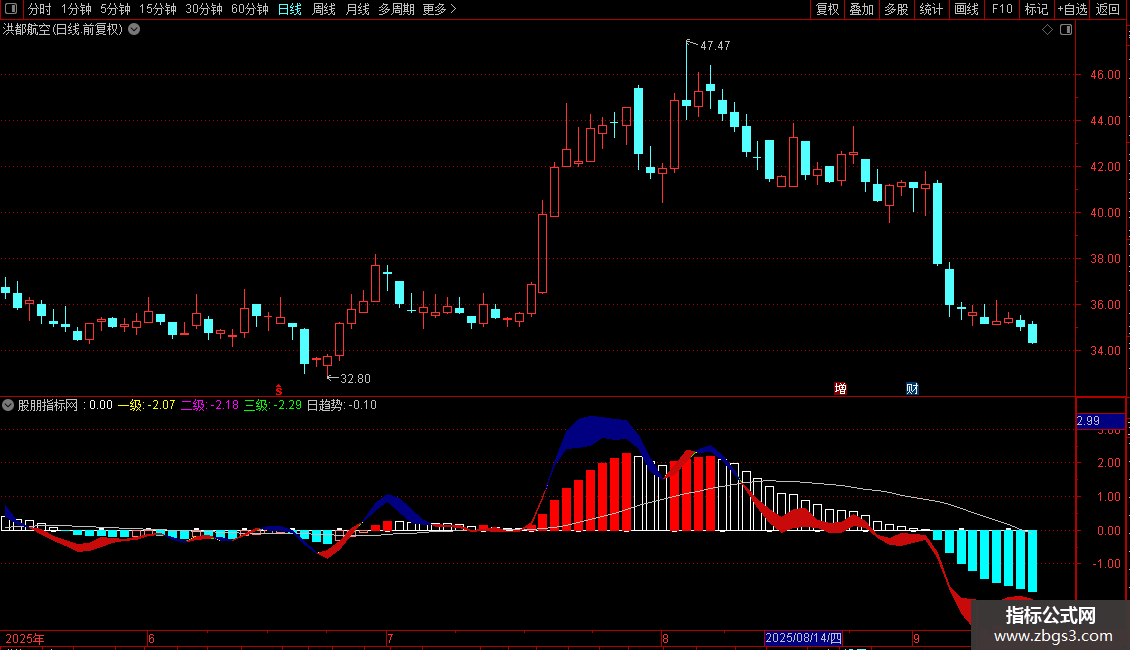The image size is (1130, 650).
Task: Click the 一级: -2.07 indicator value
Action: (146, 405)
